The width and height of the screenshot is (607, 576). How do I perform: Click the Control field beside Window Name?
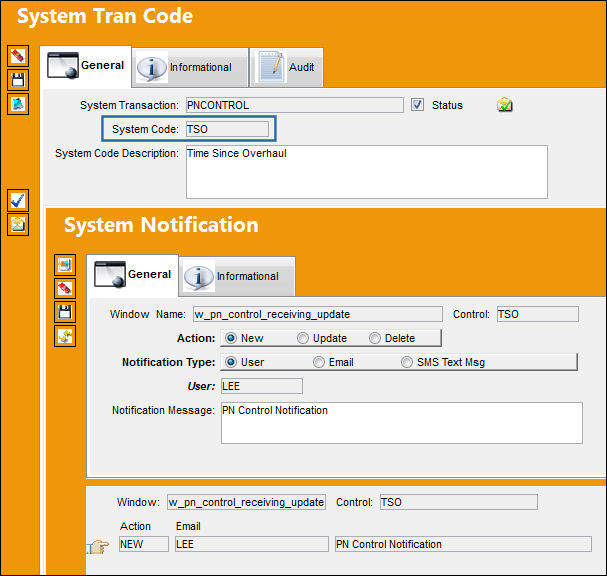[x=538, y=314]
